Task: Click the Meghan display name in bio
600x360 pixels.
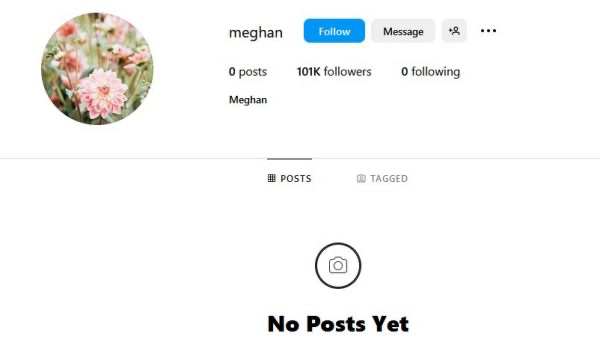Action: [x=248, y=100]
